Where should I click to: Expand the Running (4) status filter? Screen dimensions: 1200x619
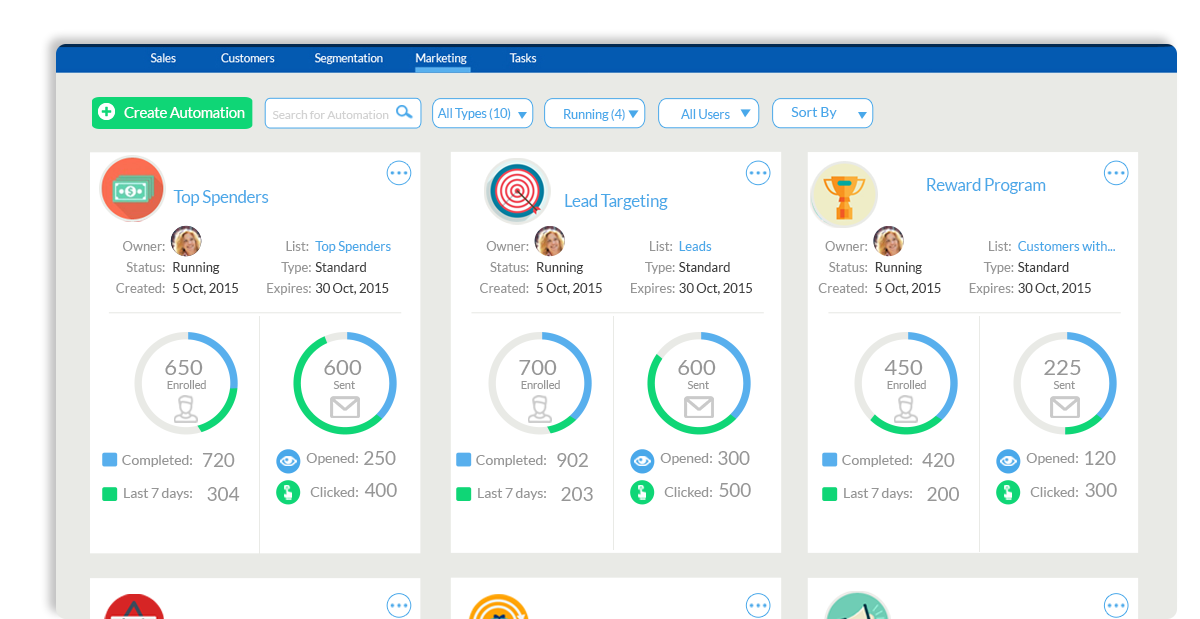pyautogui.click(x=594, y=113)
